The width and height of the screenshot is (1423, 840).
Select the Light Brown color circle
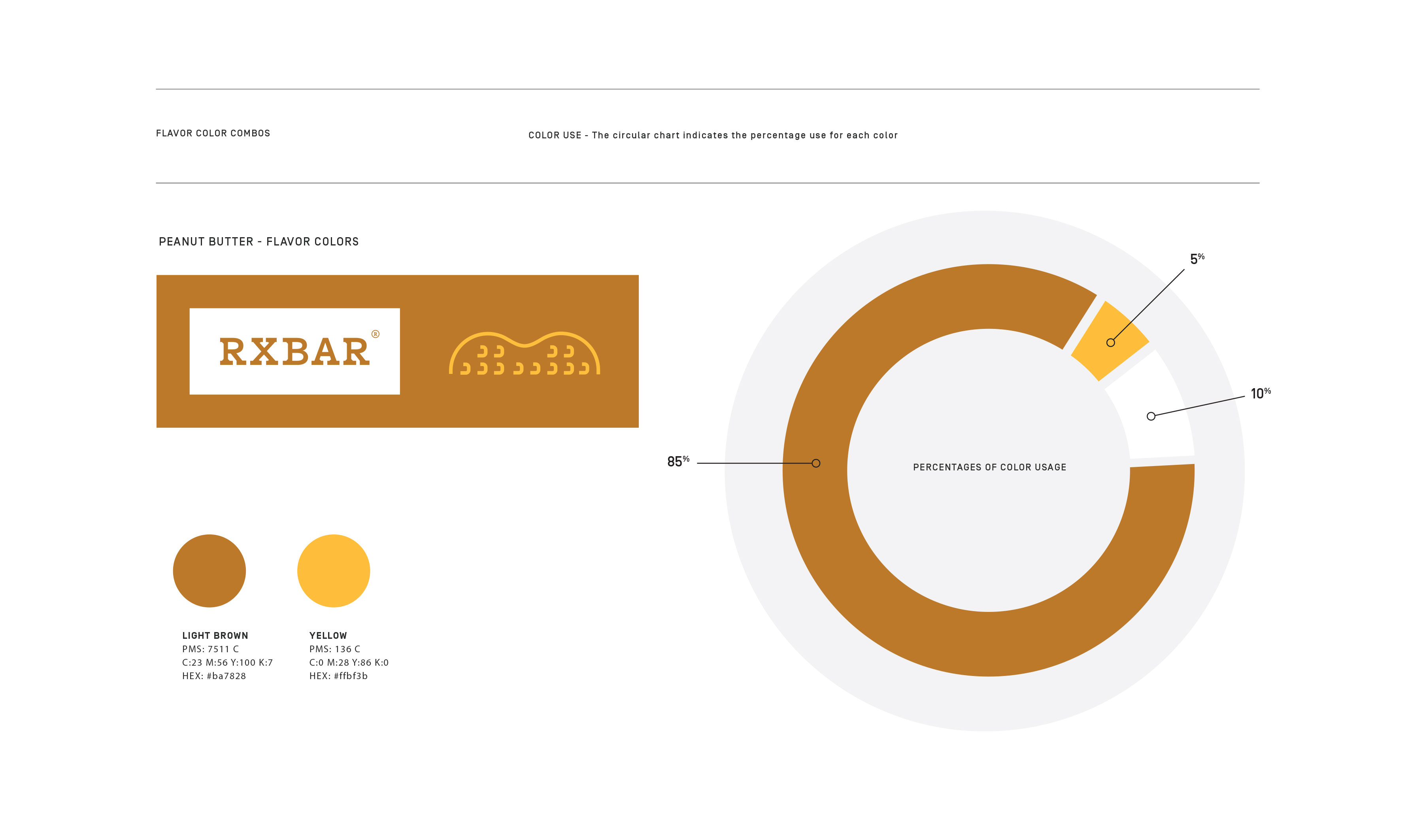tap(209, 570)
